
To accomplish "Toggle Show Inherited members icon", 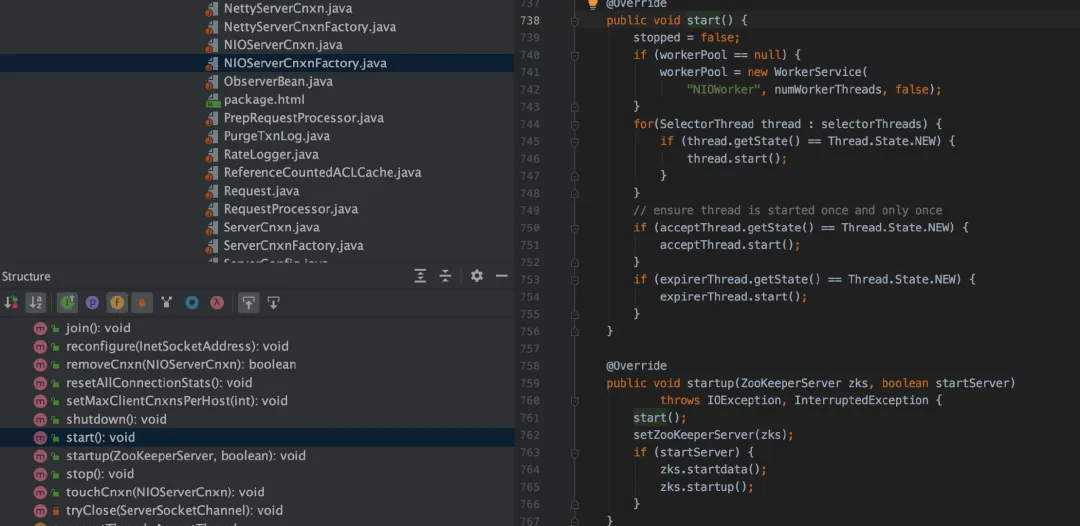I will (68, 302).
